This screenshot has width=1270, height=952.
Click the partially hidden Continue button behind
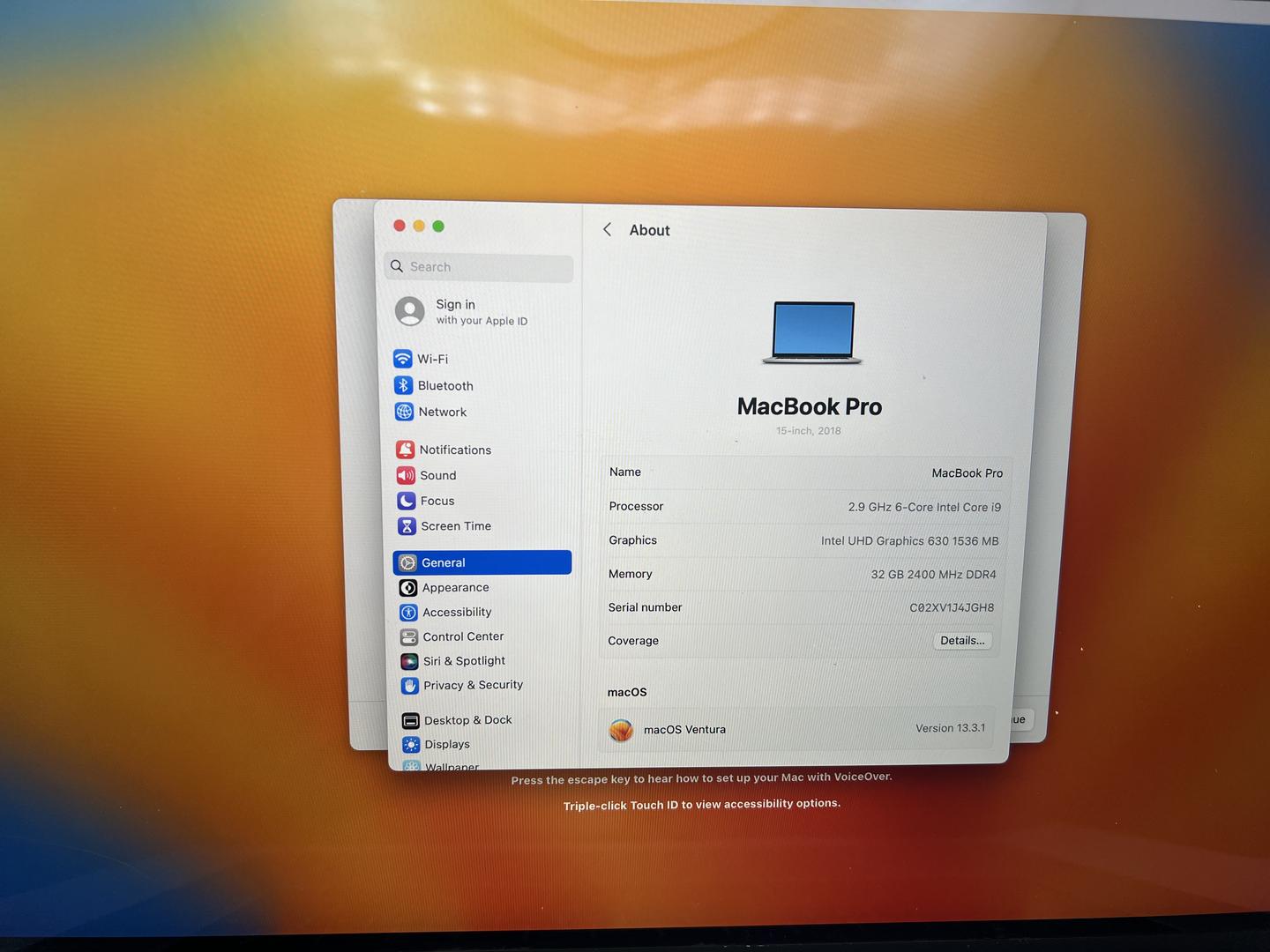[x=1020, y=719]
